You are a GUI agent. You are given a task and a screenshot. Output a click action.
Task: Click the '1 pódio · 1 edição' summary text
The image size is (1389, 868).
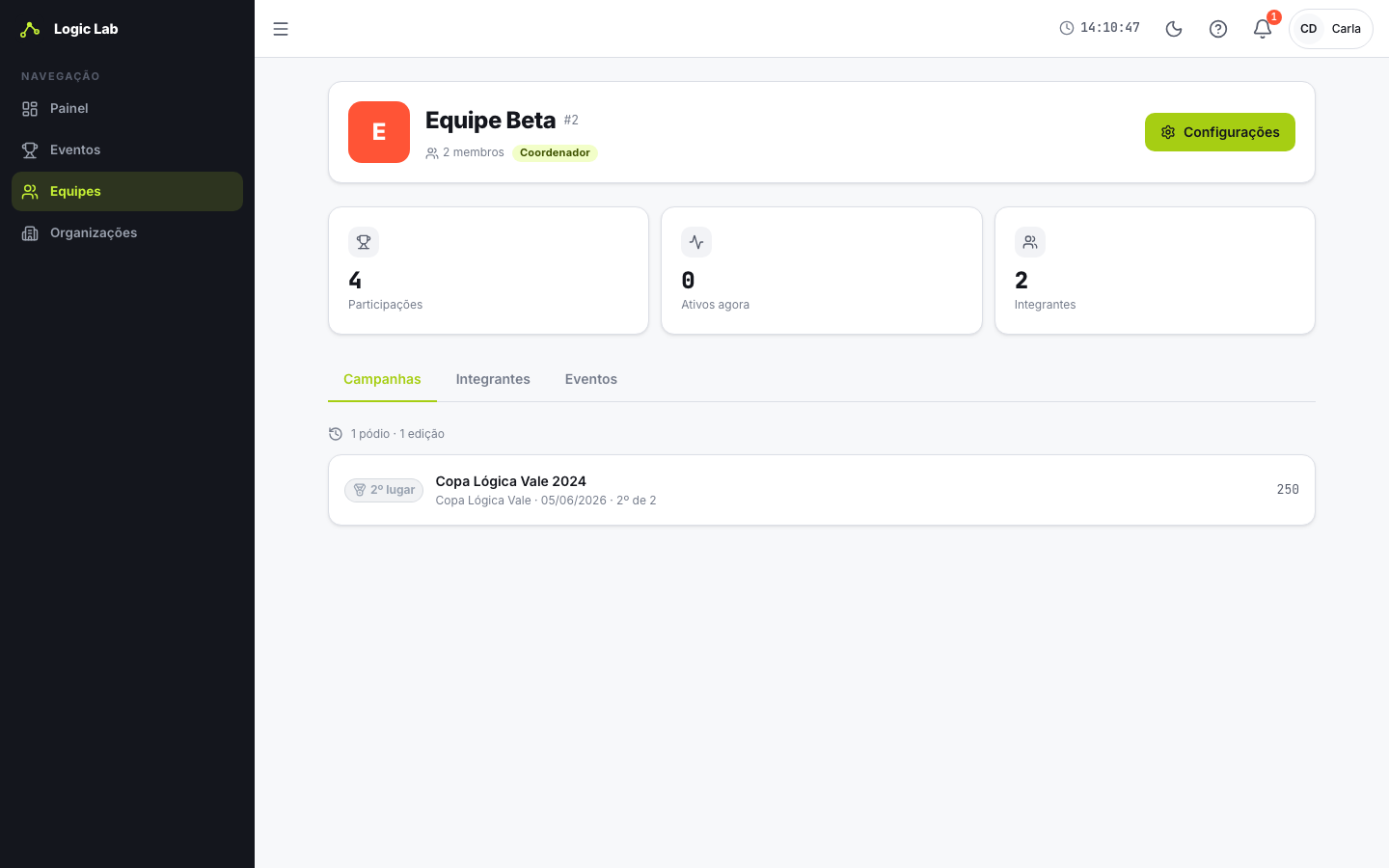tap(397, 434)
